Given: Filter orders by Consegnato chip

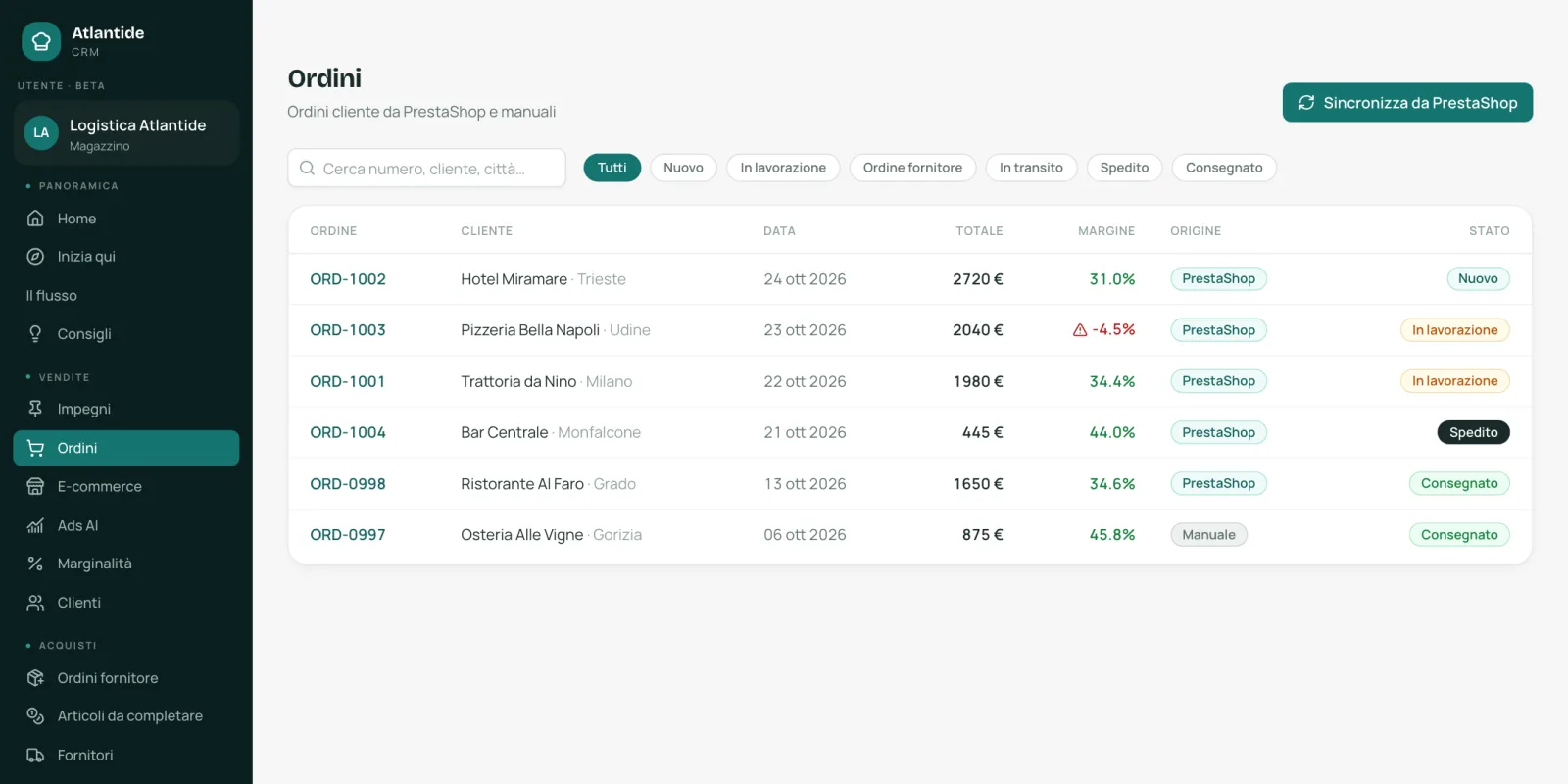Looking at the screenshot, I should pyautogui.click(x=1224, y=168).
